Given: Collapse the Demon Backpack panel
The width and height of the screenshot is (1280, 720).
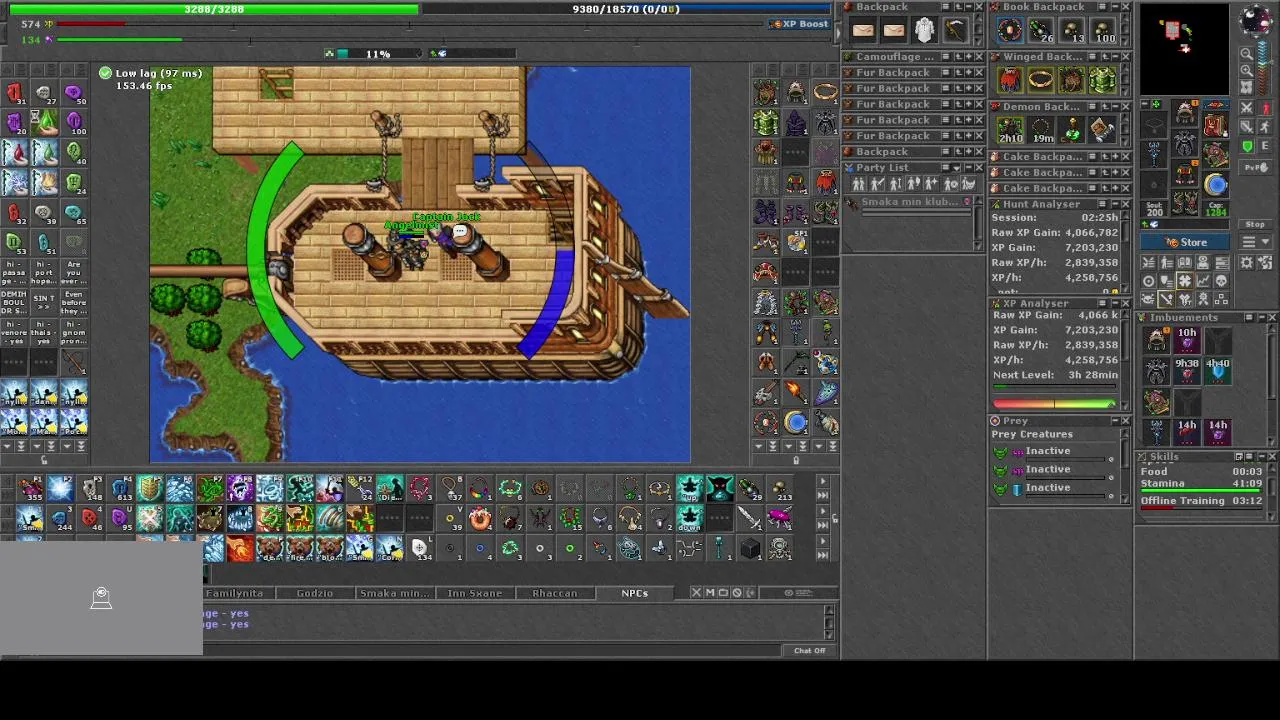Looking at the screenshot, I should point(1113,106).
